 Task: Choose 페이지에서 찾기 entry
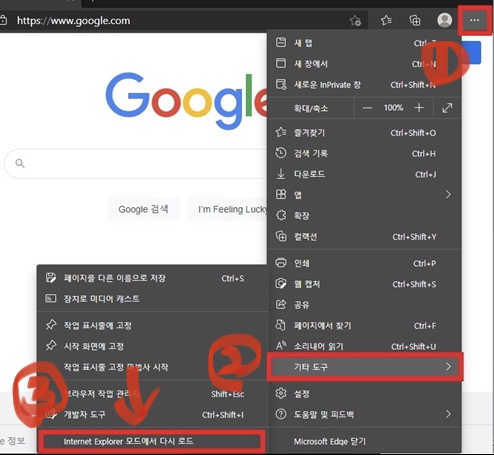click(364, 326)
